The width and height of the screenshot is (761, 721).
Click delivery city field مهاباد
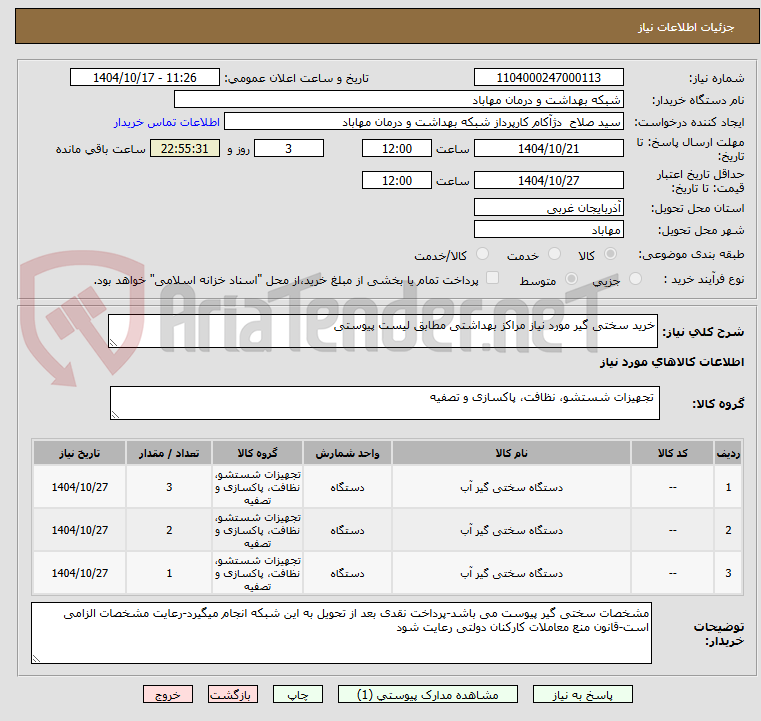[x=548, y=229]
